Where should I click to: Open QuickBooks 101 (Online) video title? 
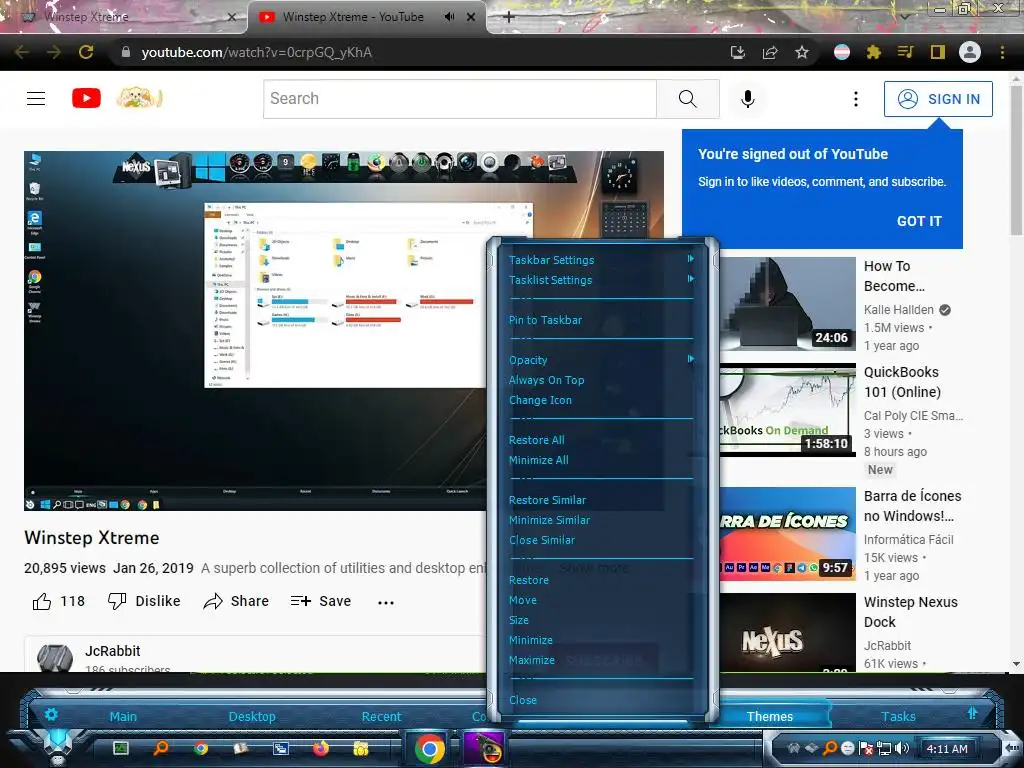tap(902, 382)
